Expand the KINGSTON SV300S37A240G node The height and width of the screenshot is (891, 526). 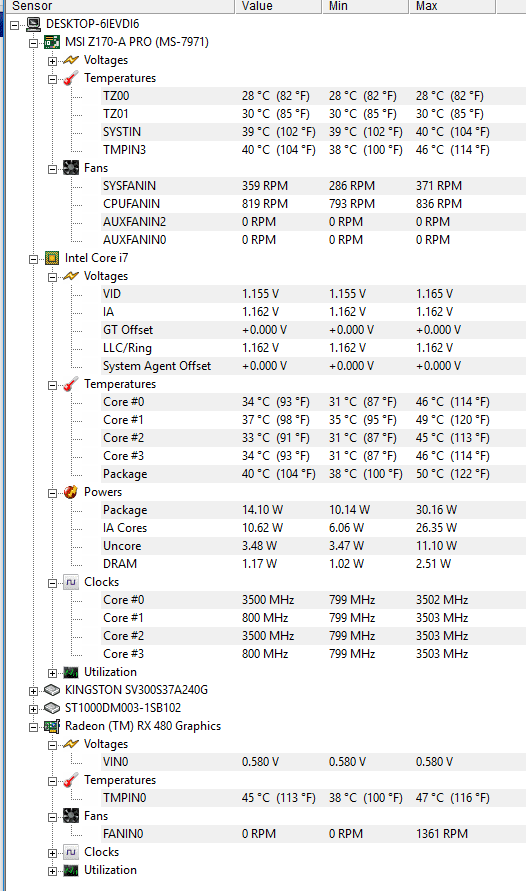[x=34, y=691]
